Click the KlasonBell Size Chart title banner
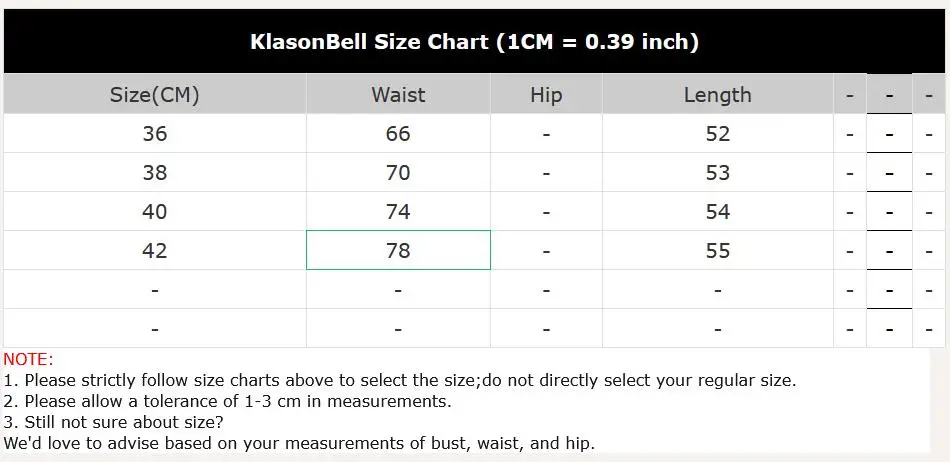The image size is (950, 462). (474, 42)
